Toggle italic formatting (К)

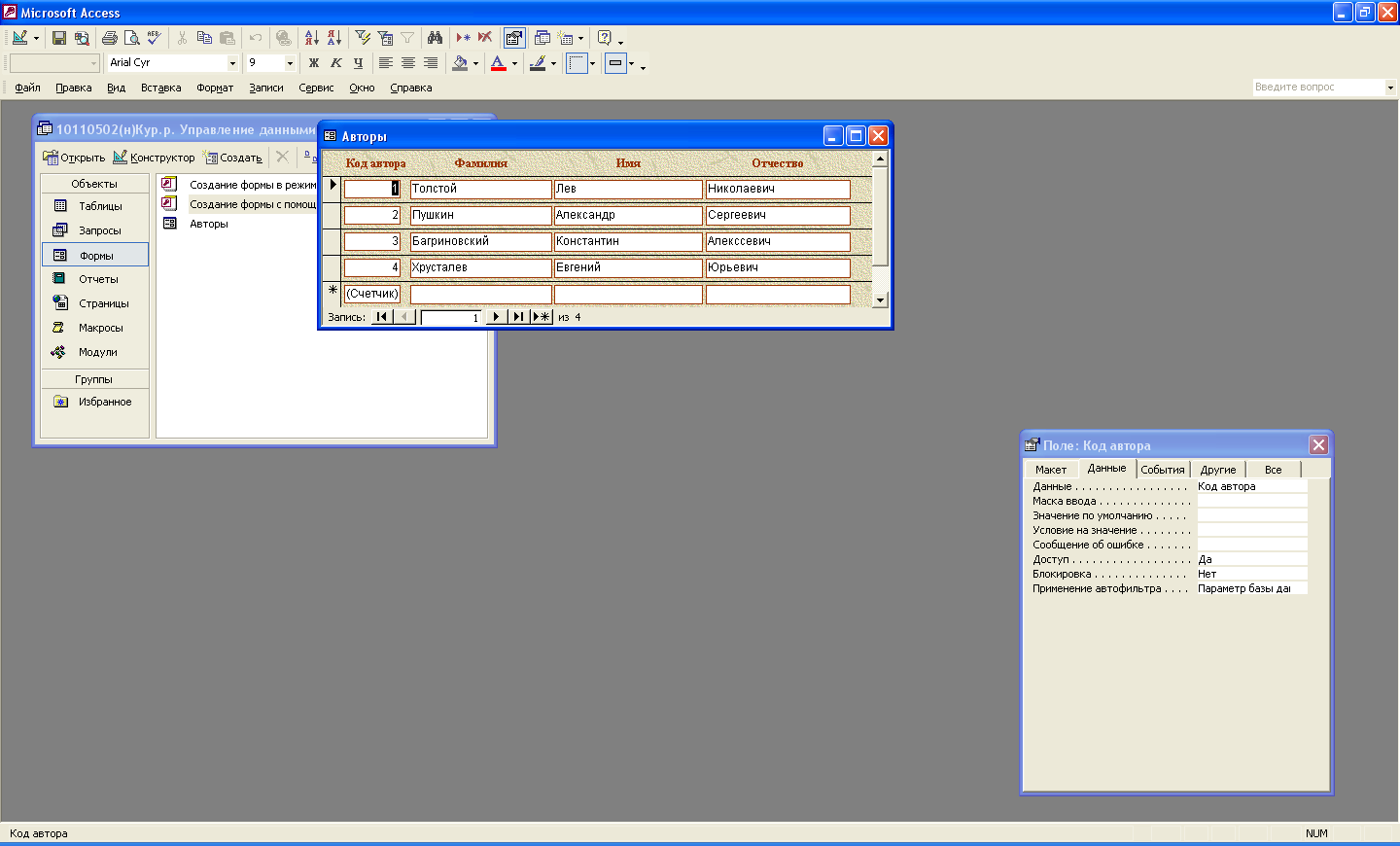click(335, 63)
